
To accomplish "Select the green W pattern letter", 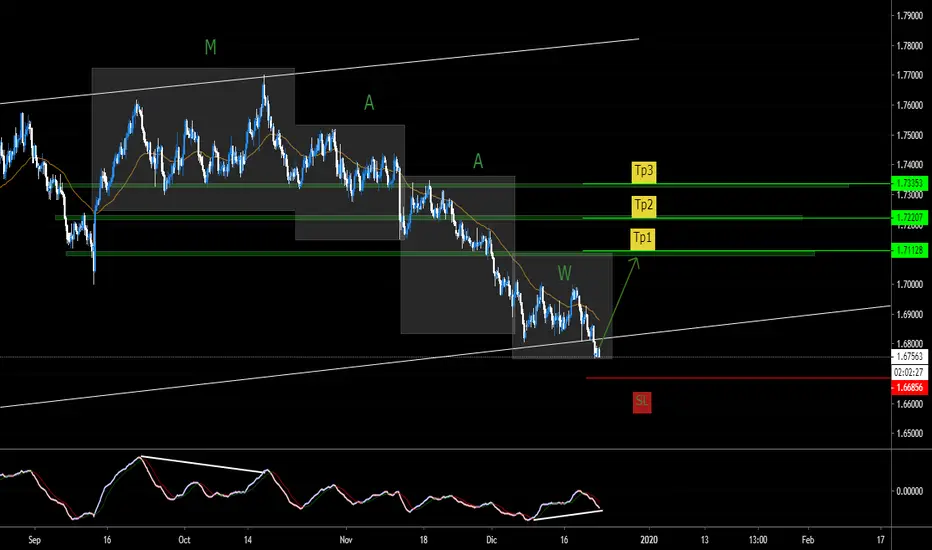I will [x=564, y=274].
